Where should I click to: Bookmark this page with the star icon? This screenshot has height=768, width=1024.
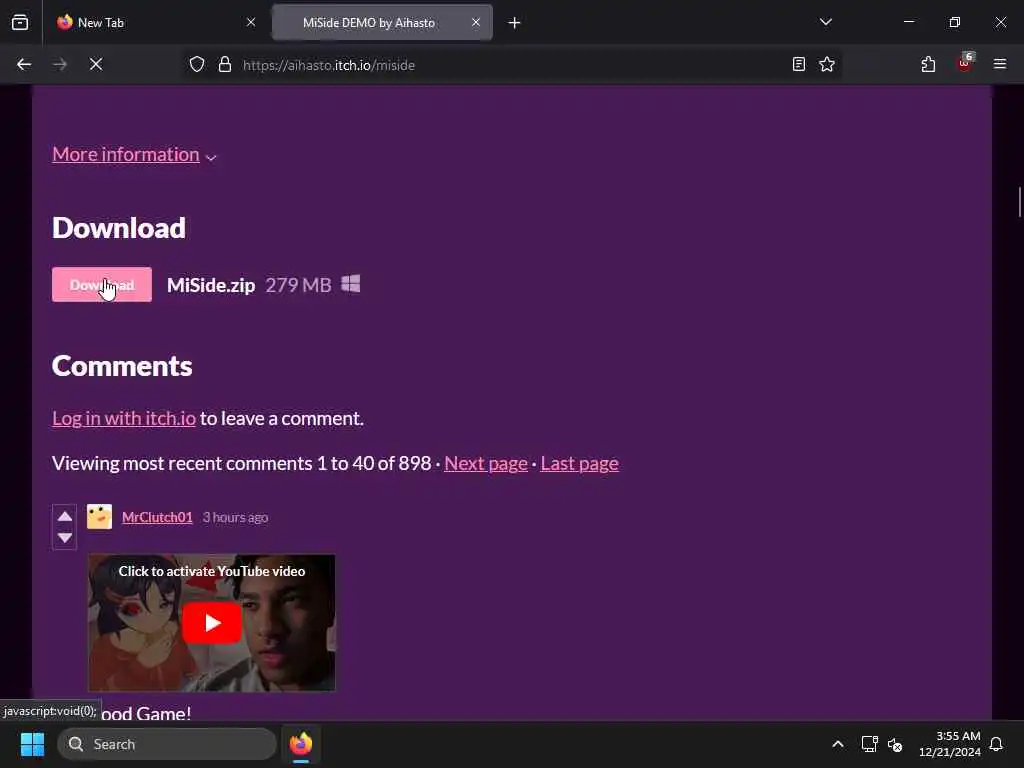coord(827,64)
